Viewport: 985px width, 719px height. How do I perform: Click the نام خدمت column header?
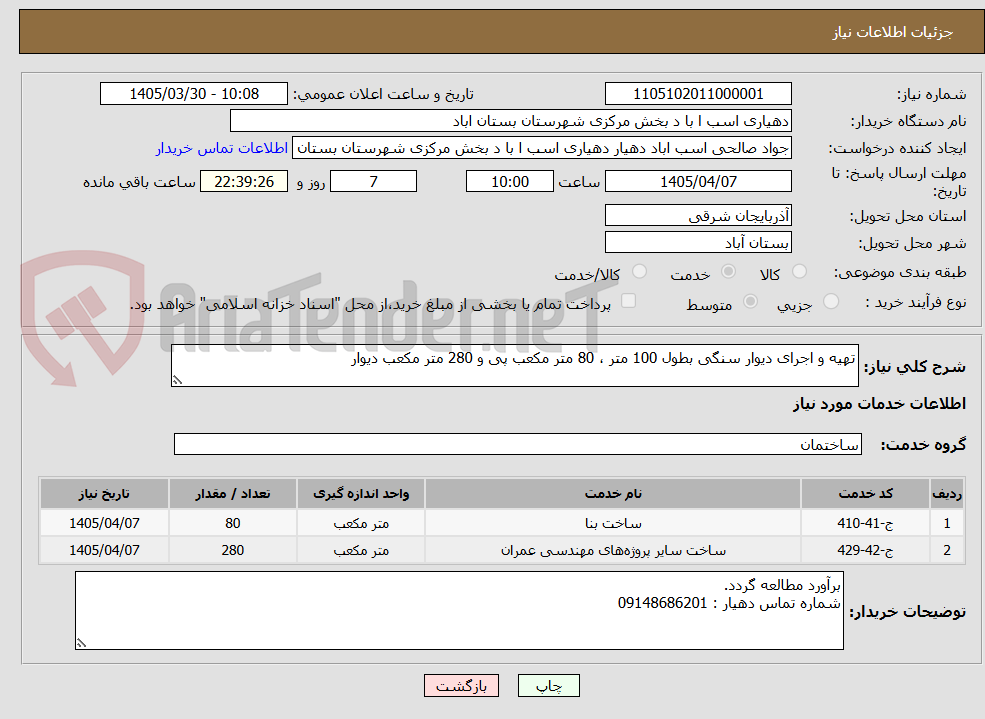pos(612,494)
